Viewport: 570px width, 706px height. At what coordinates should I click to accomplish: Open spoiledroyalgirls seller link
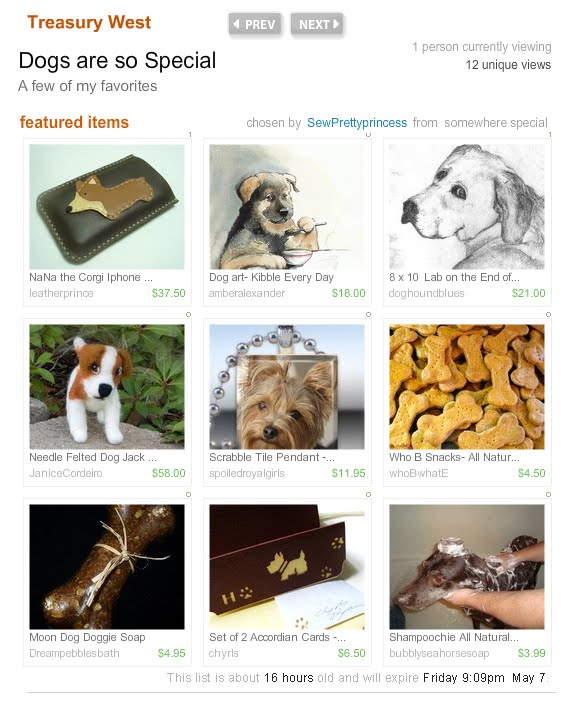(x=247, y=473)
